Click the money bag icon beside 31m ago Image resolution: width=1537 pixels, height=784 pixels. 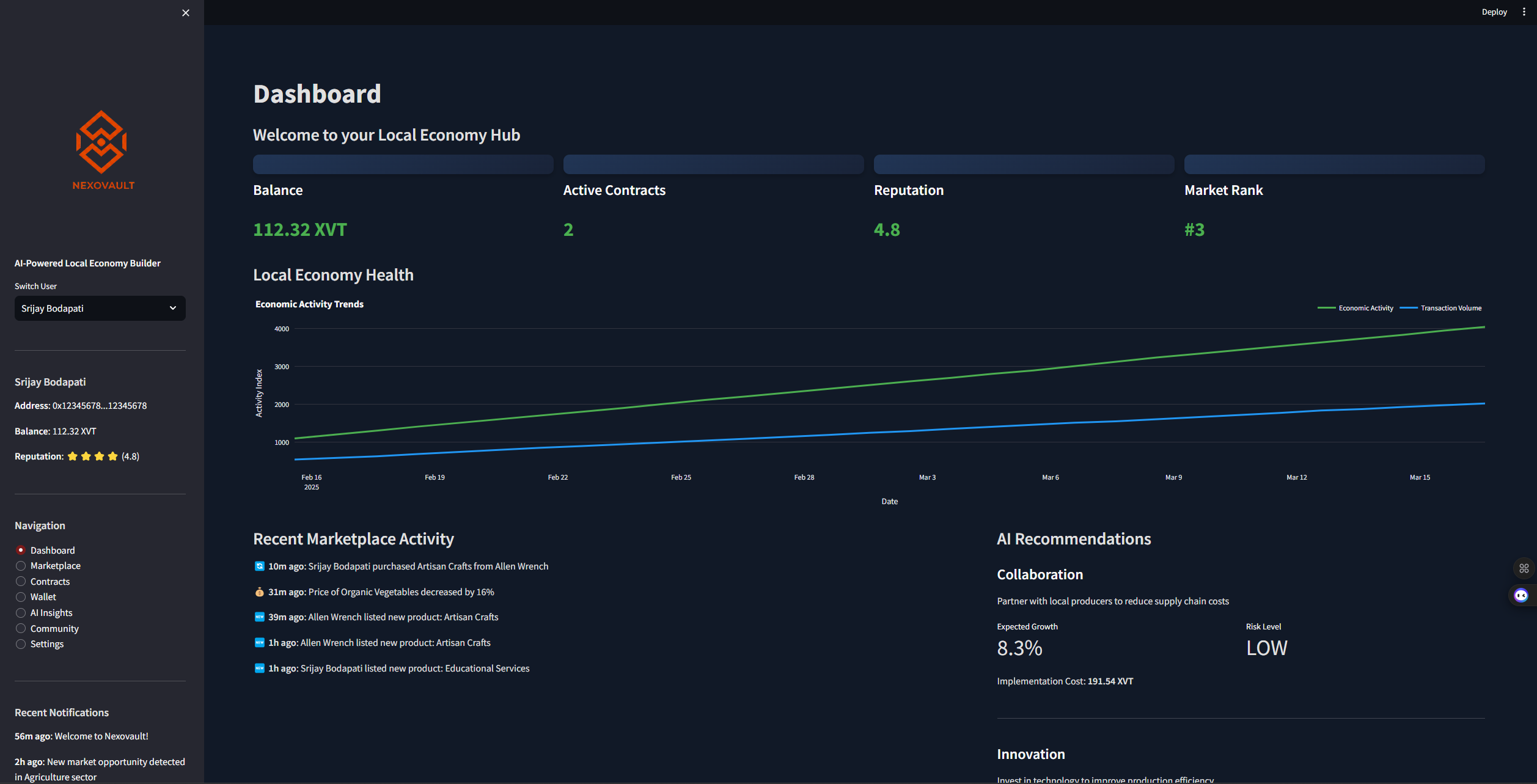click(x=259, y=592)
